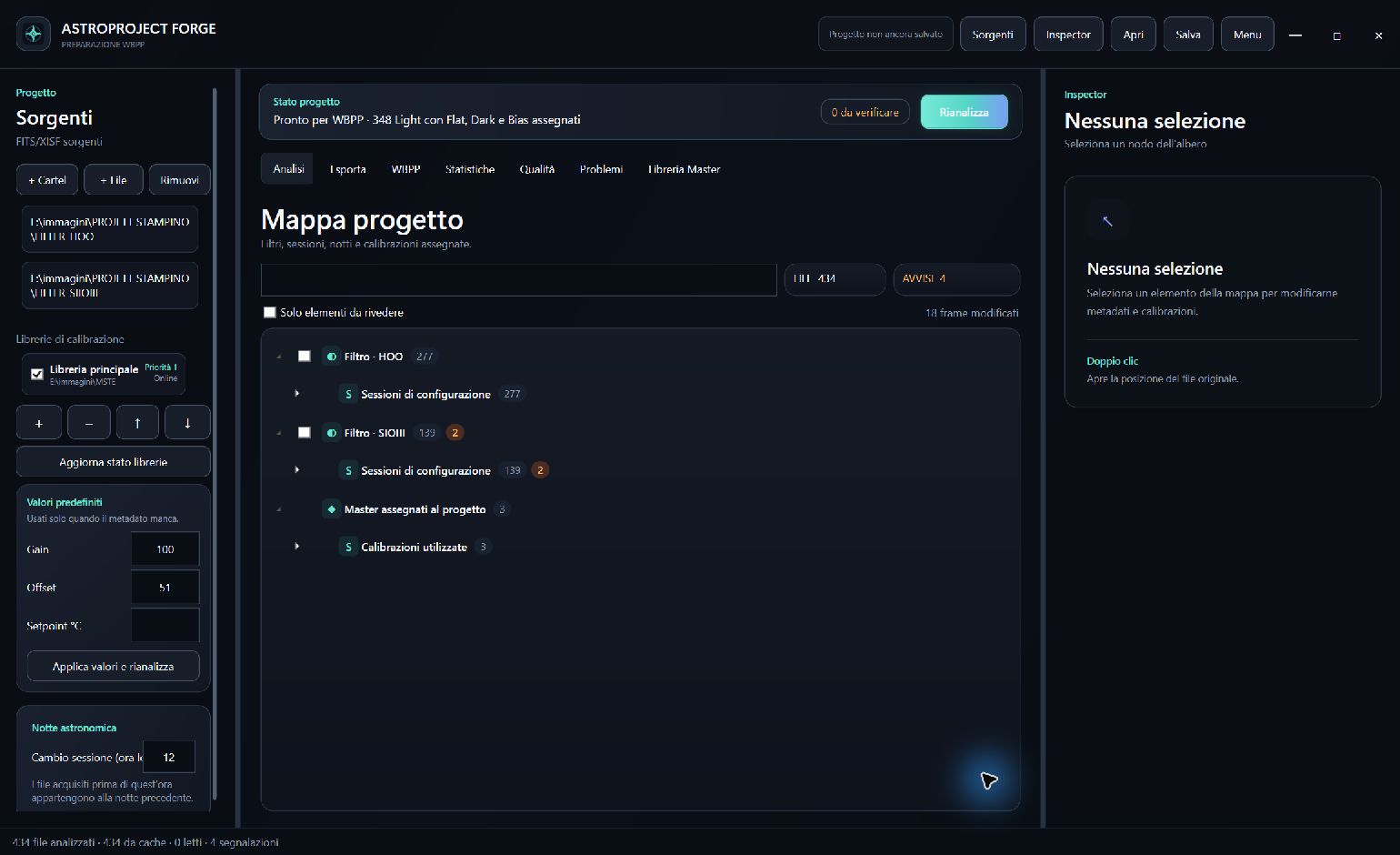Image resolution: width=1400 pixels, height=855 pixels.
Task: Click the + File button
Action: coord(114,180)
